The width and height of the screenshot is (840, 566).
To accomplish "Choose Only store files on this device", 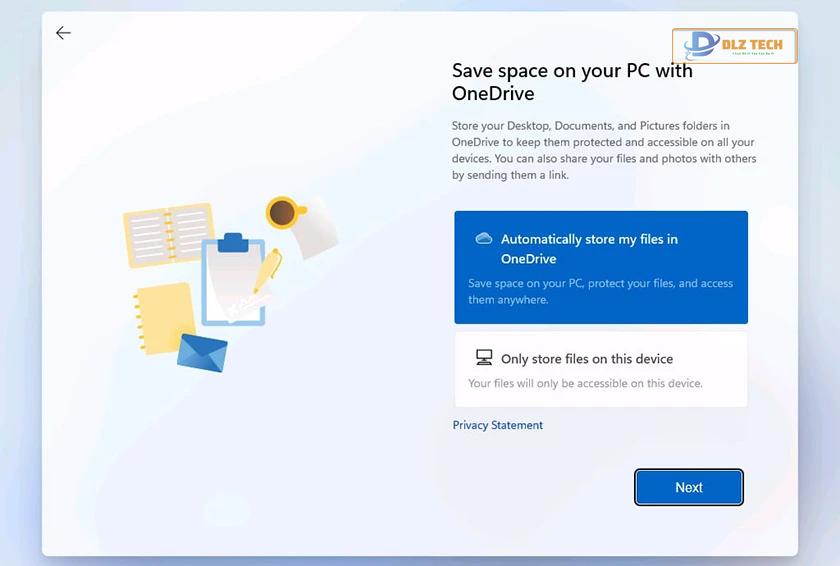I will click(x=601, y=369).
